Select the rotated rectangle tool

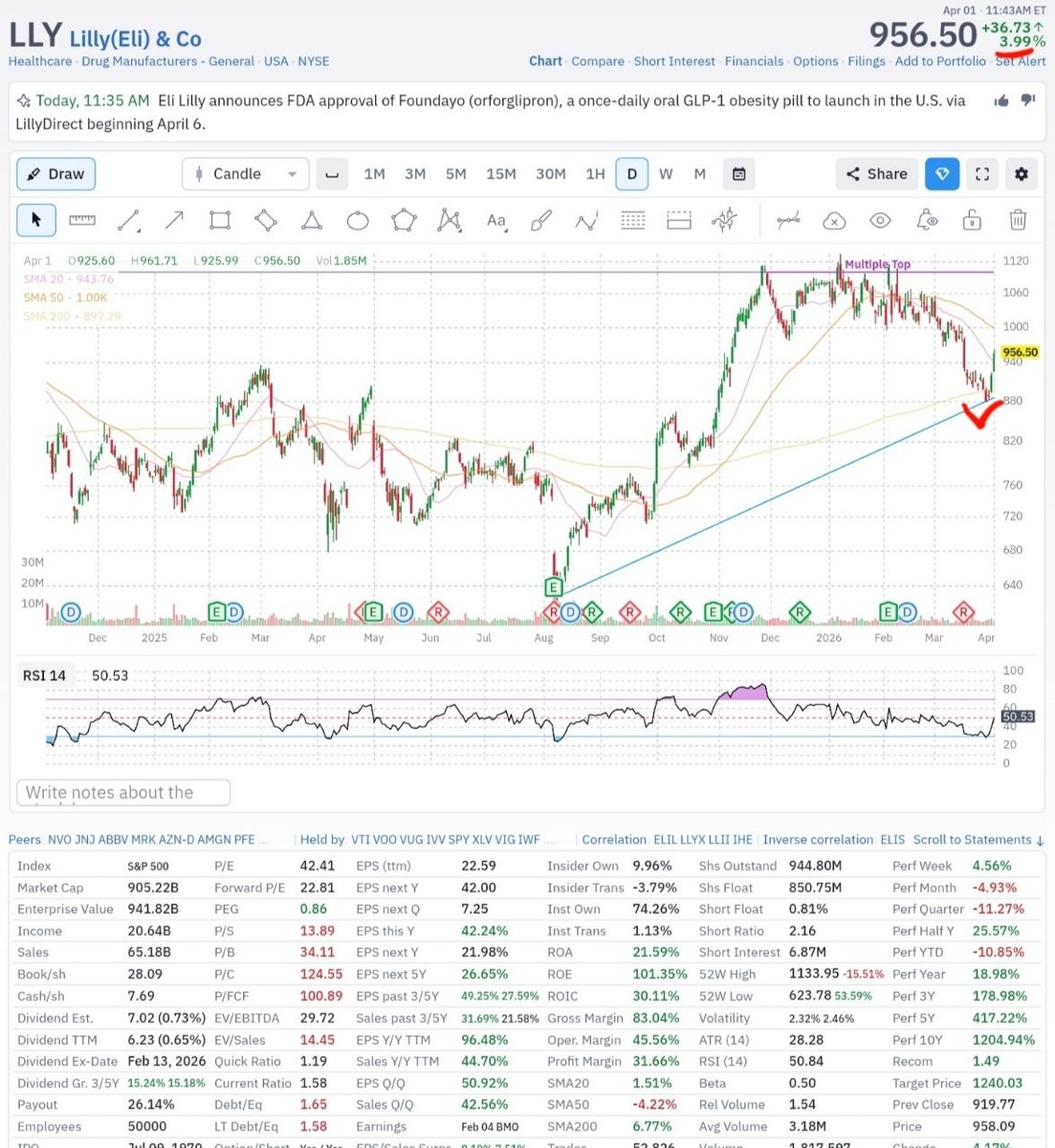point(266,220)
